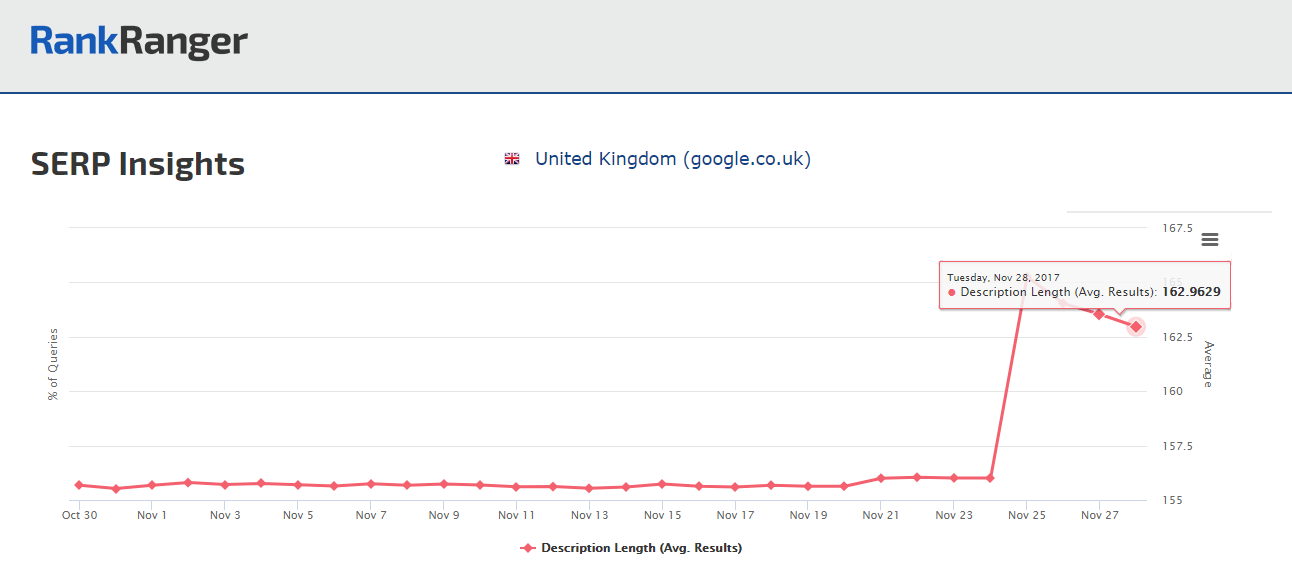Screen dimensions: 1292x584
Task: Click the Nov 15 data point
Action: [662, 484]
